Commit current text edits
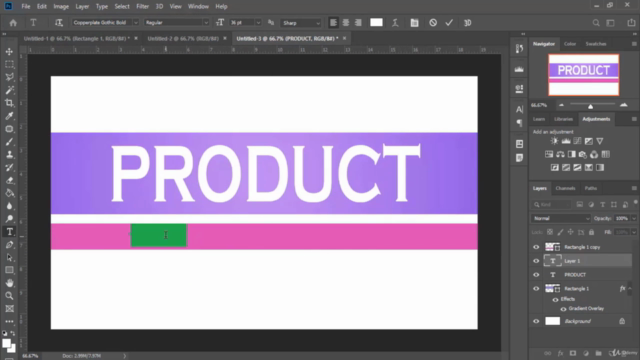Image resolution: width=640 pixels, height=360 pixels. click(449, 23)
